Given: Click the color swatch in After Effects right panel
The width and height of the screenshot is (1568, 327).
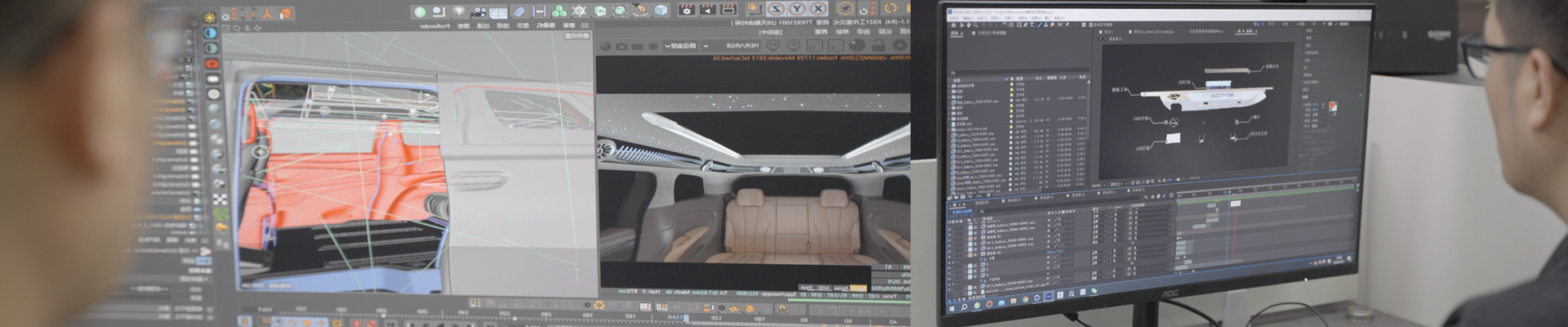Looking at the screenshot, I should tap(1332, 107).
